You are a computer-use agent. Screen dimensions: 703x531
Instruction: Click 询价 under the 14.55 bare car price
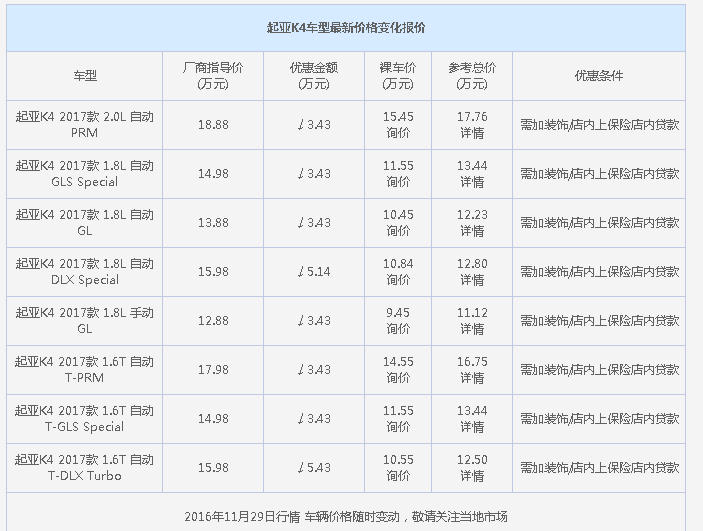pyautogui.click(x=398, y=378)
